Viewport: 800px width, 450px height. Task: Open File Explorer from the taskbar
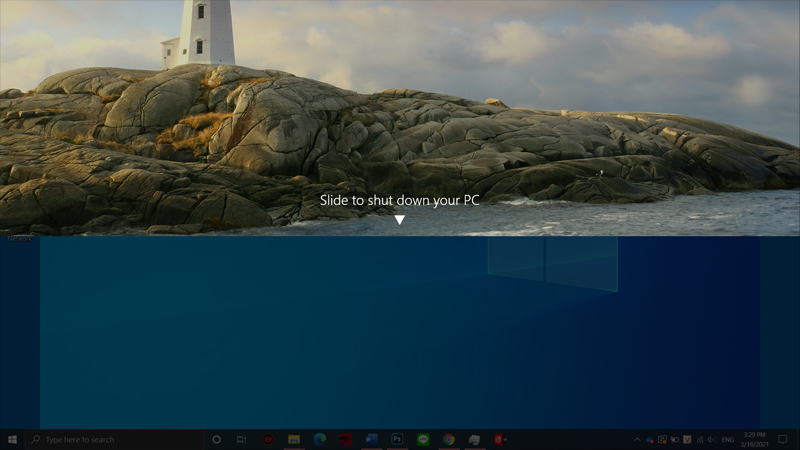click(294, 439)
